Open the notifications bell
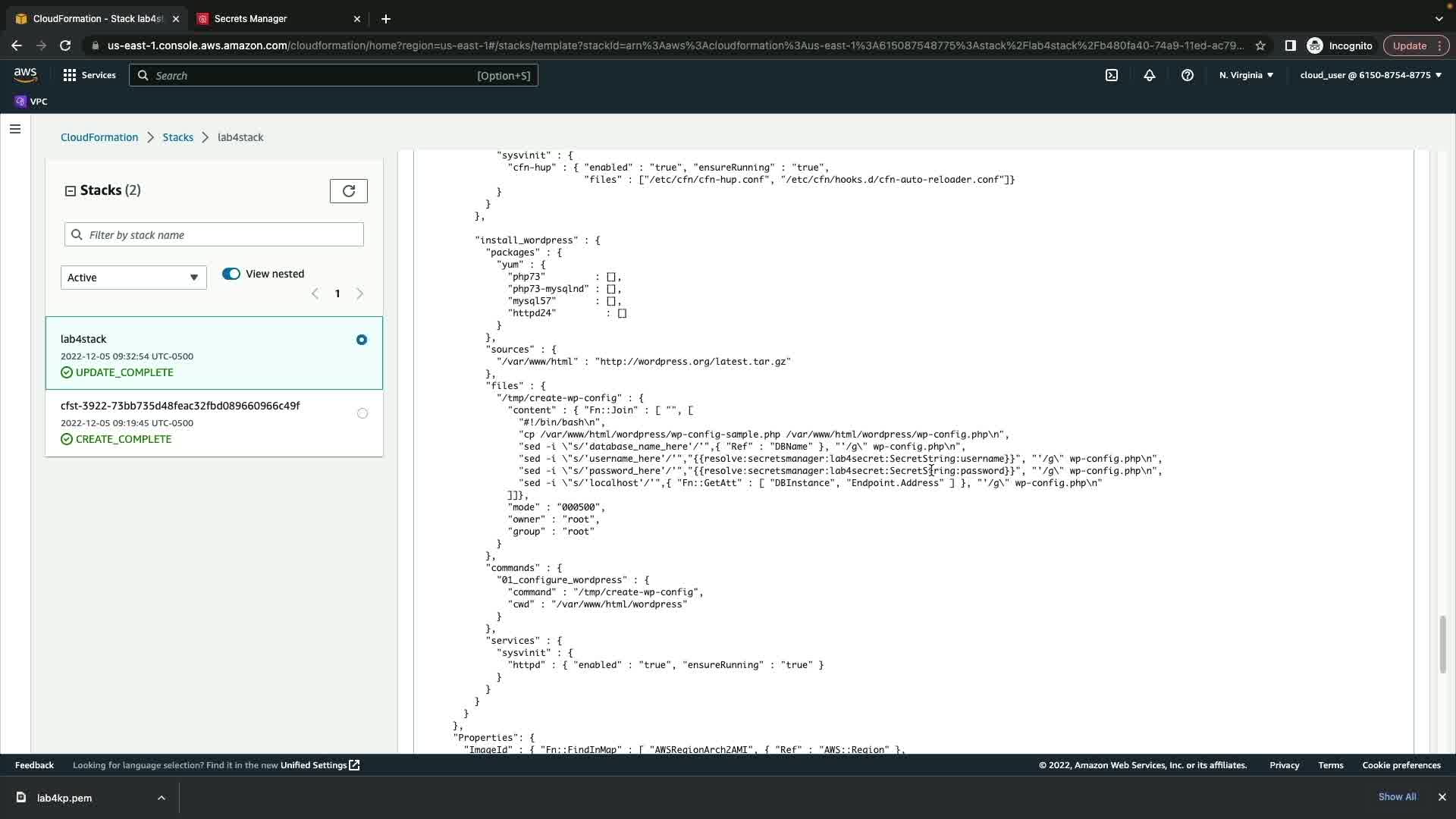The image size is (1456, 819). coord(1150,75)
